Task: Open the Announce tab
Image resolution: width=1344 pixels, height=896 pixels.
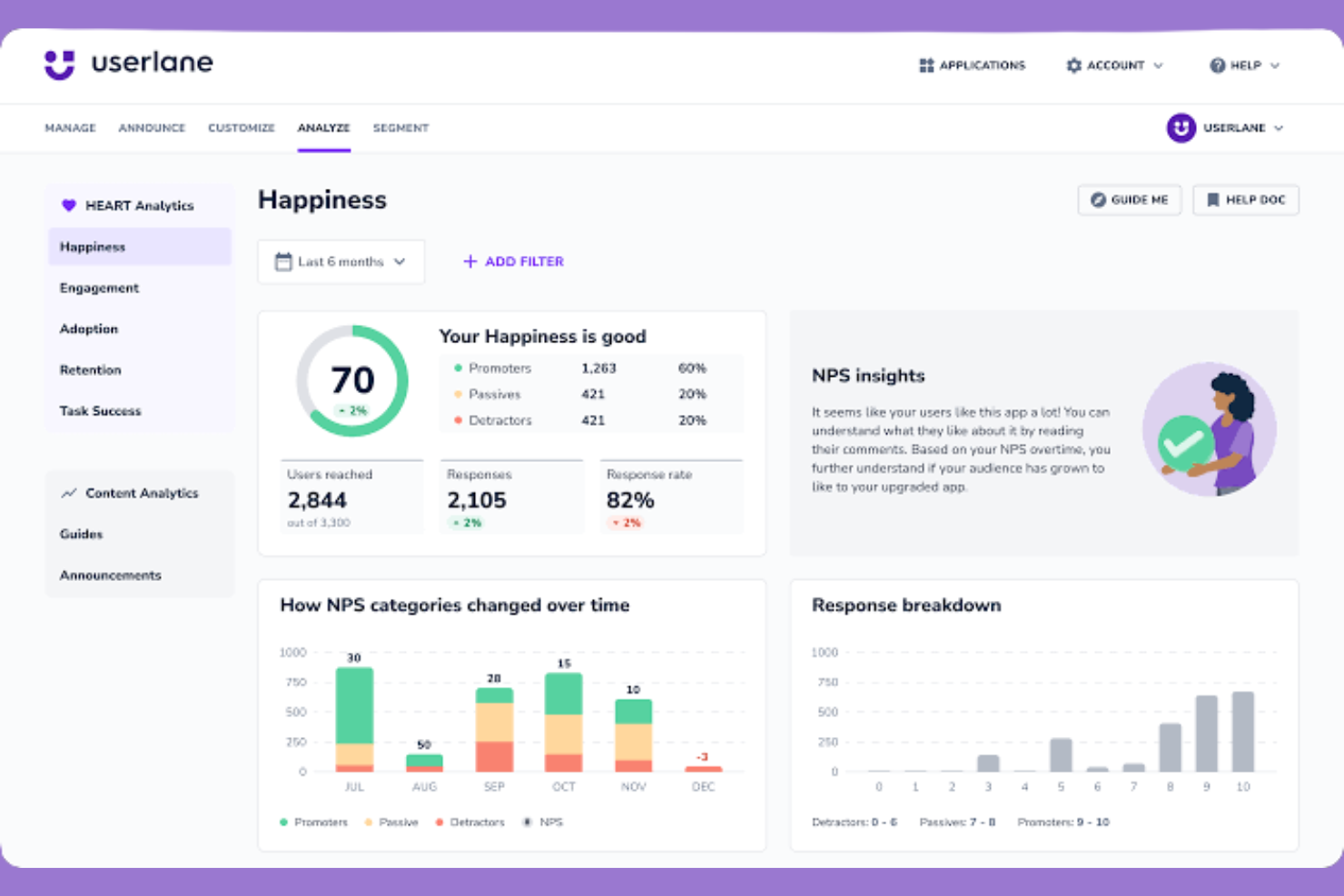Action: tap(152, 128)
